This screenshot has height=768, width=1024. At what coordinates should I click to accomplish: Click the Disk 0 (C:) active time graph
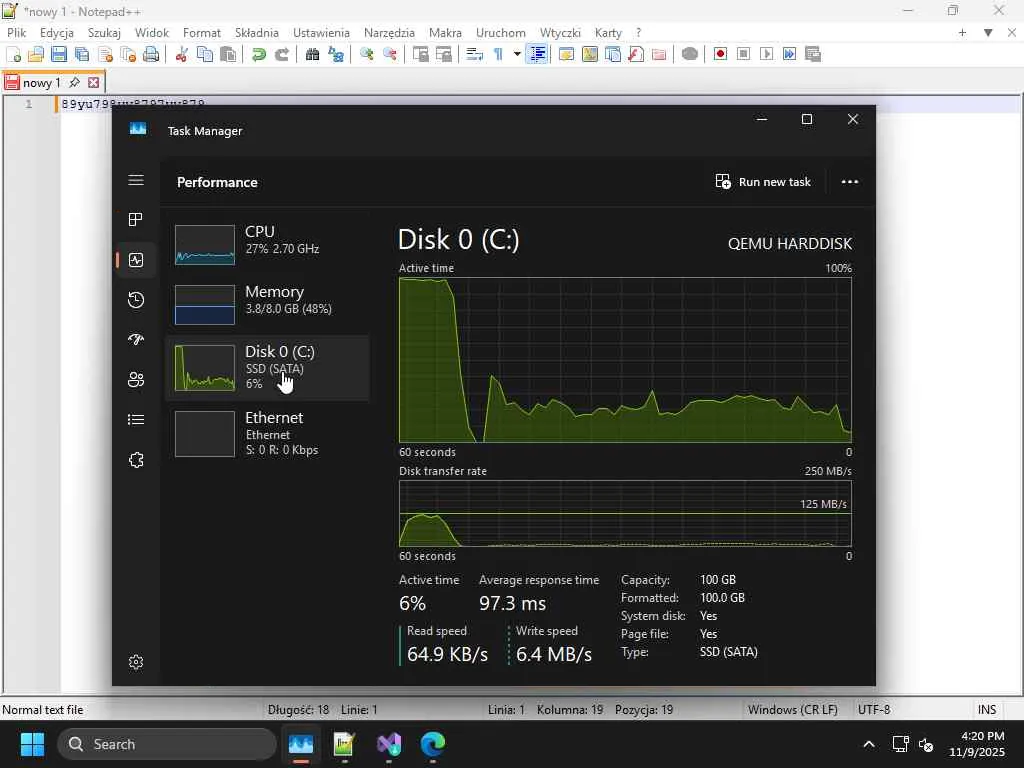(x=625, y=360)
